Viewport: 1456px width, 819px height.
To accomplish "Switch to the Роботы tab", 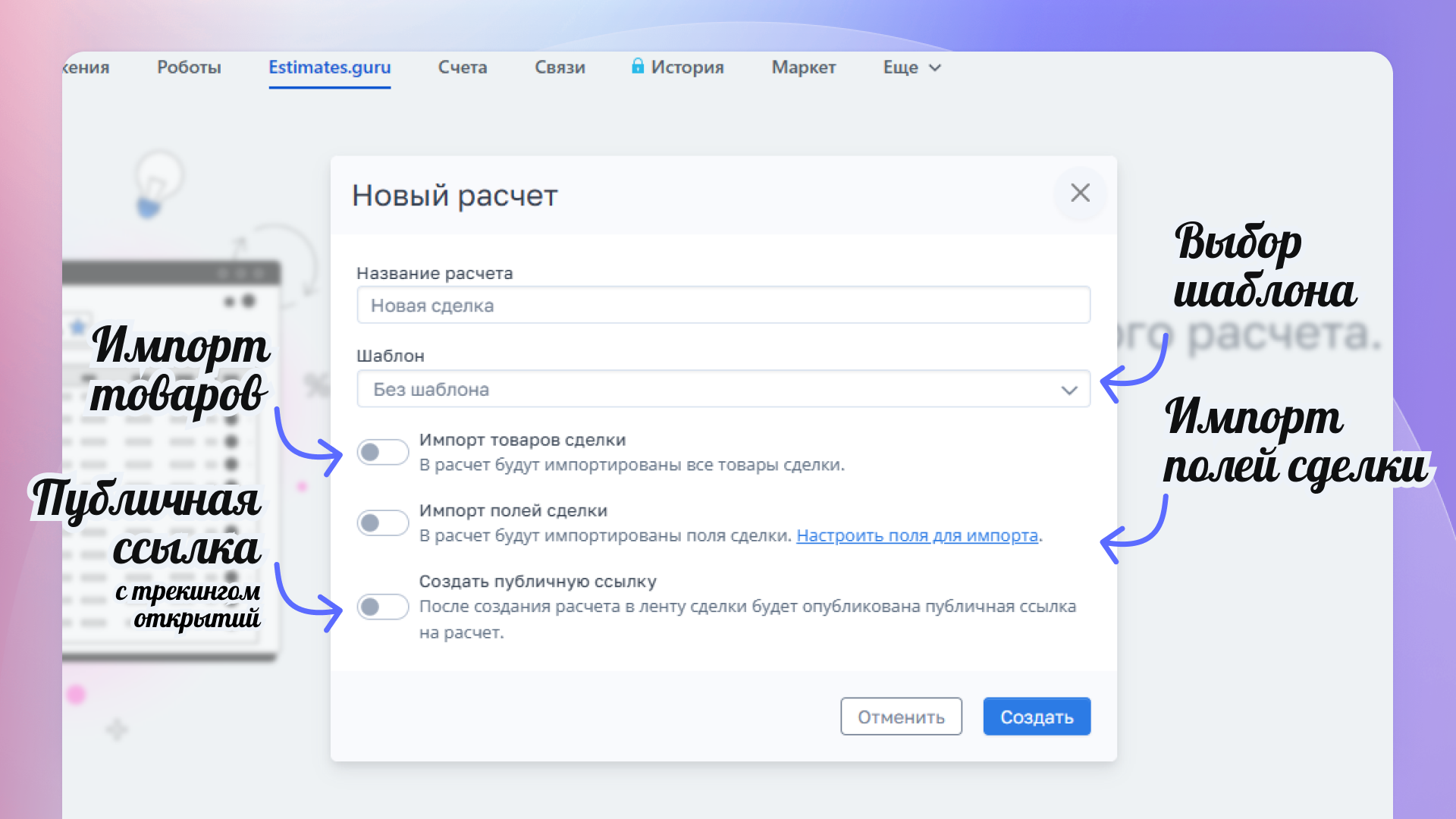I will tap(189, 67).
